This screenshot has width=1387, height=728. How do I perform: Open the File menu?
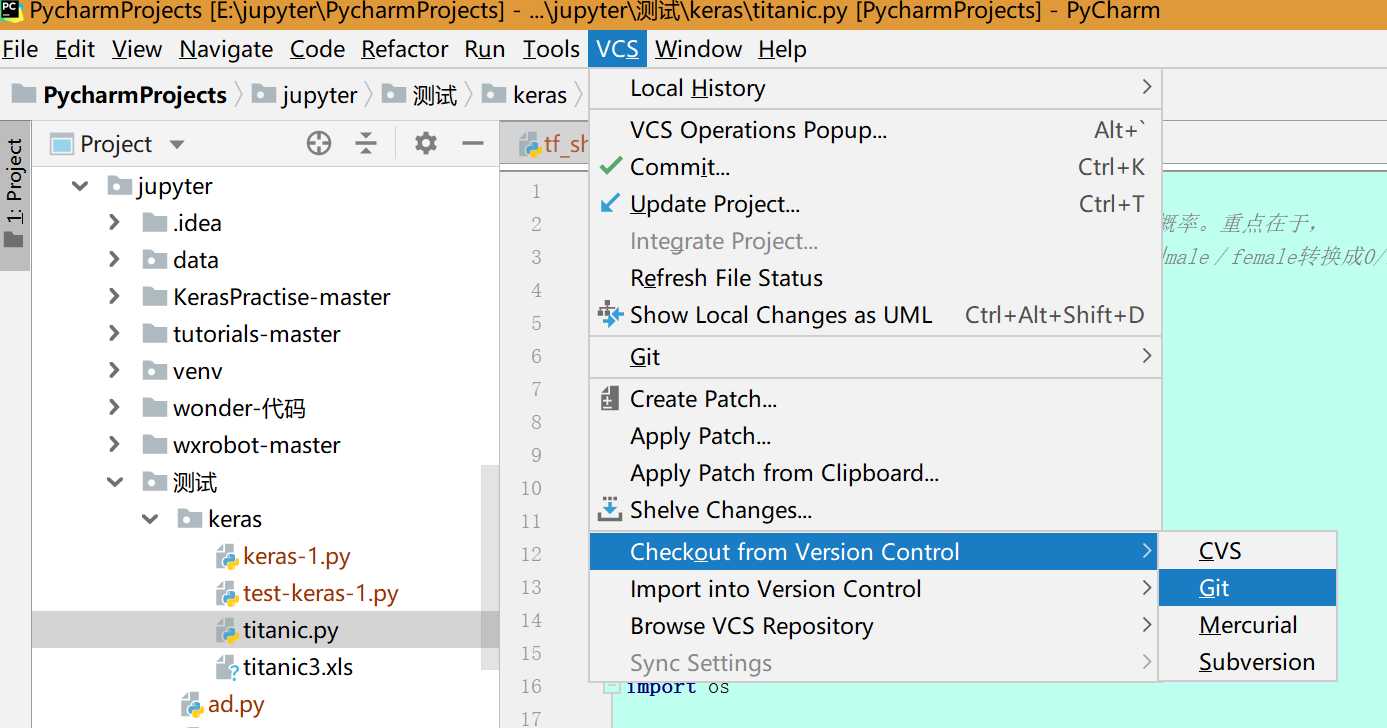[x=20, y=49]
